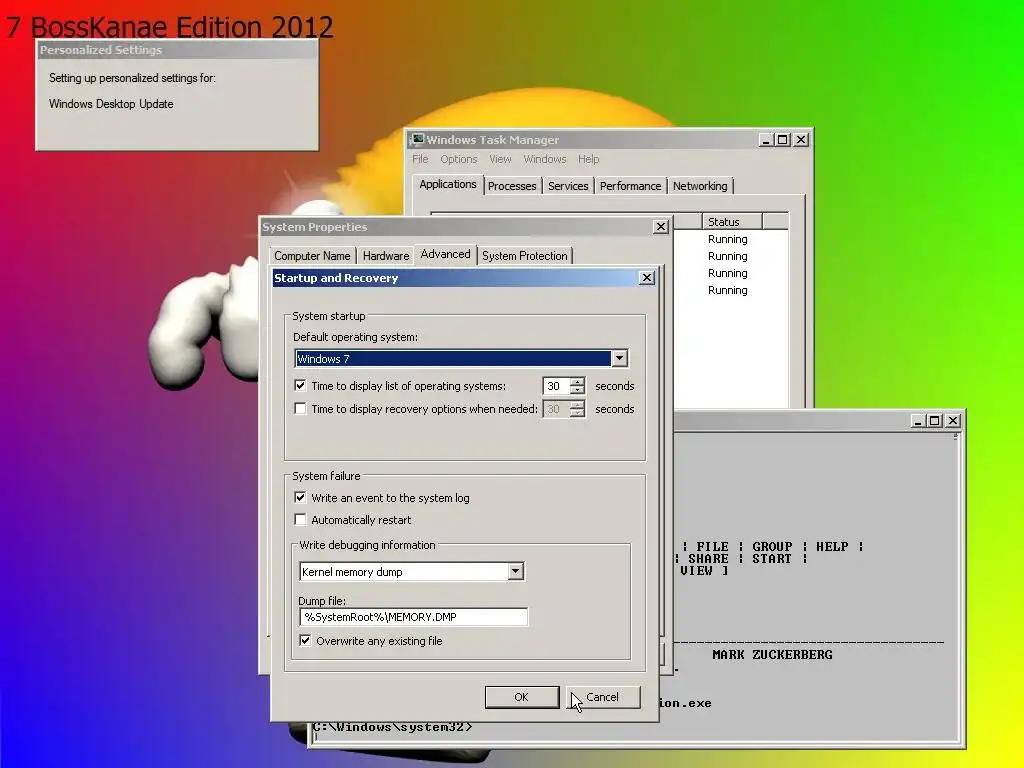The image size is (1024, 768).
Task: Minimize the Windows Task Manager window
Action: tap(766, 140)
